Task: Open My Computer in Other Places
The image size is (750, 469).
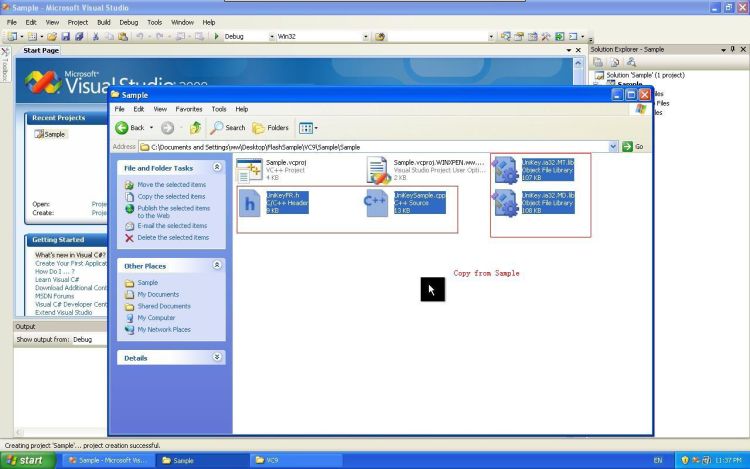Action: [x=156, y=318]
